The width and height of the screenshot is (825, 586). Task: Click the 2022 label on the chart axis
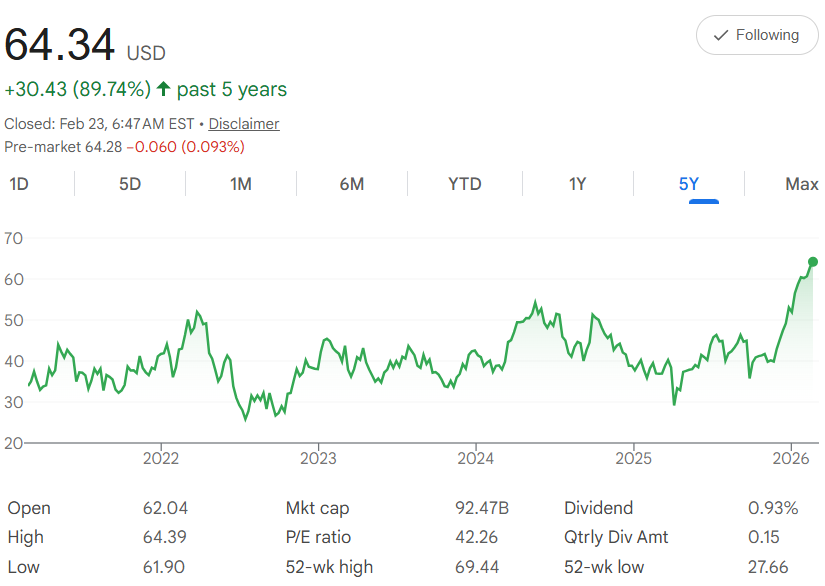161,460
